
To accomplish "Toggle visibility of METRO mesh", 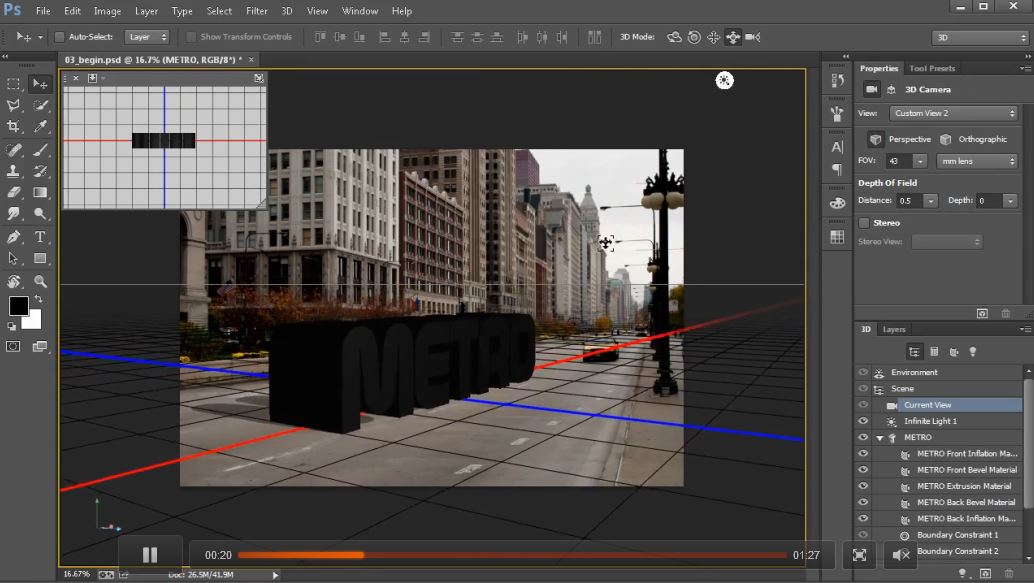I will (863, 437).
